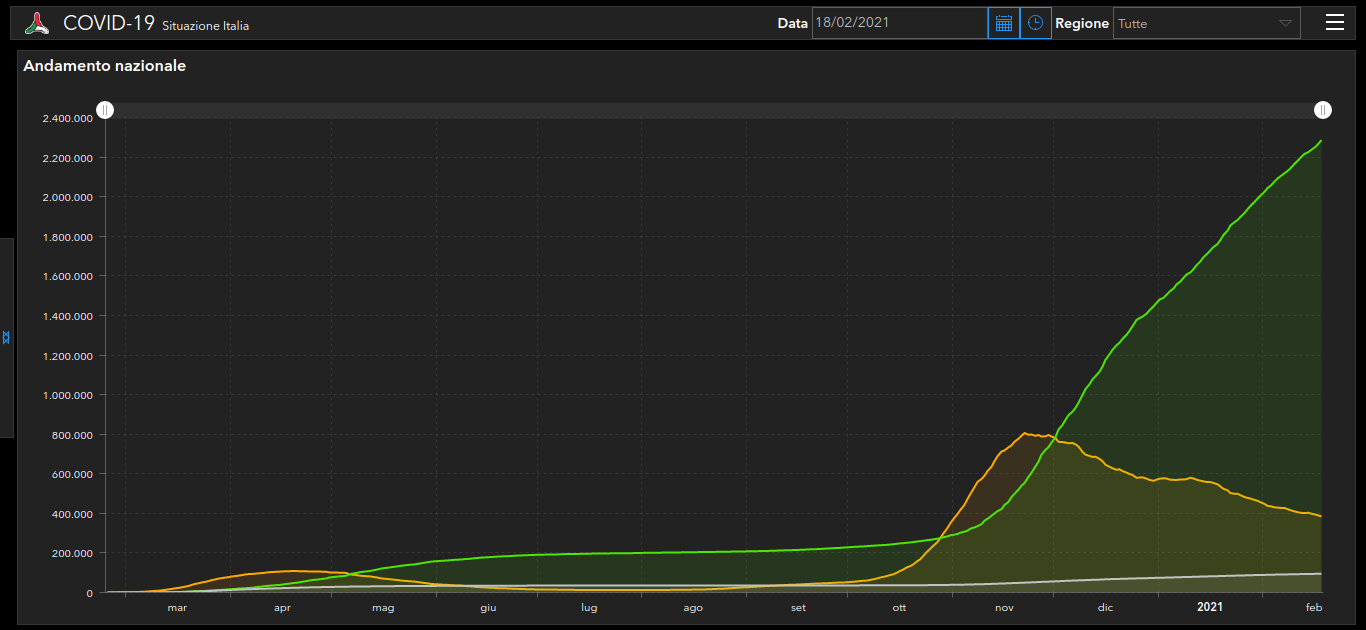Image resolution: width=1366 pixels, height=630 pixels.
Task: Click the clock time icon
Action: coord(1035,23)
